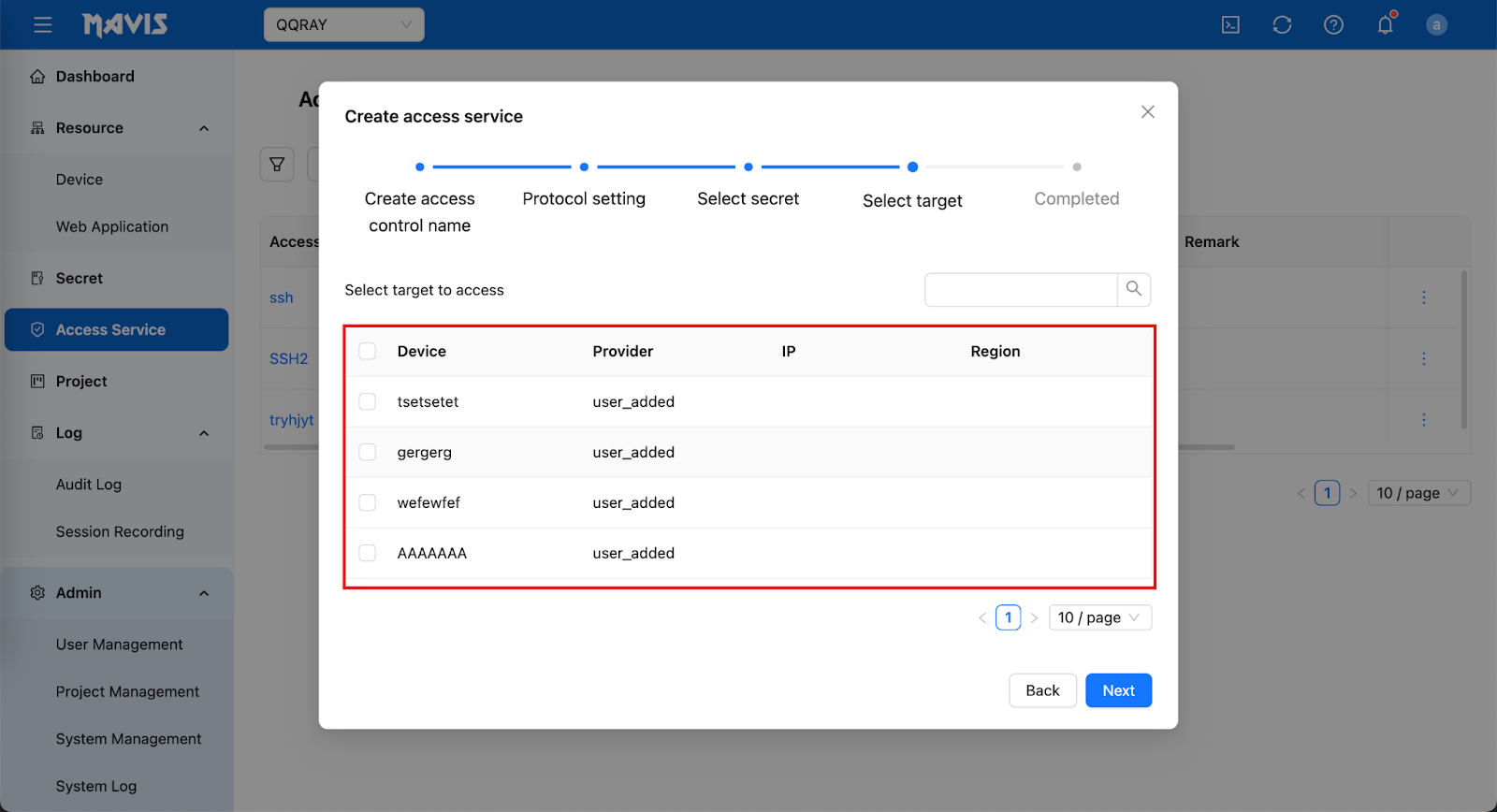The height and width of the screenshot is (812, 1497).
Task: Check the tsetsetet device checkbox
Action: point(368,401)
